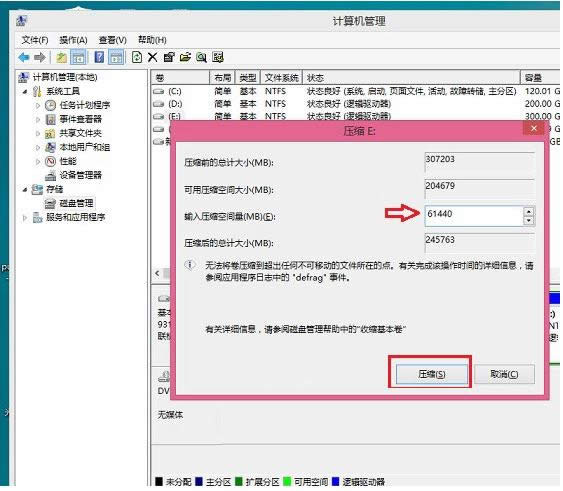
Task: Click the 共享文件夹 icon in tree
Action: point(50,133)
